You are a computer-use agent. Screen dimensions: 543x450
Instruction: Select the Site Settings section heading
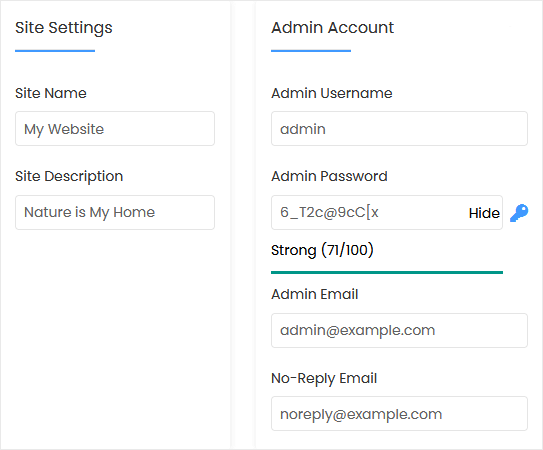(x=64, y=28)
